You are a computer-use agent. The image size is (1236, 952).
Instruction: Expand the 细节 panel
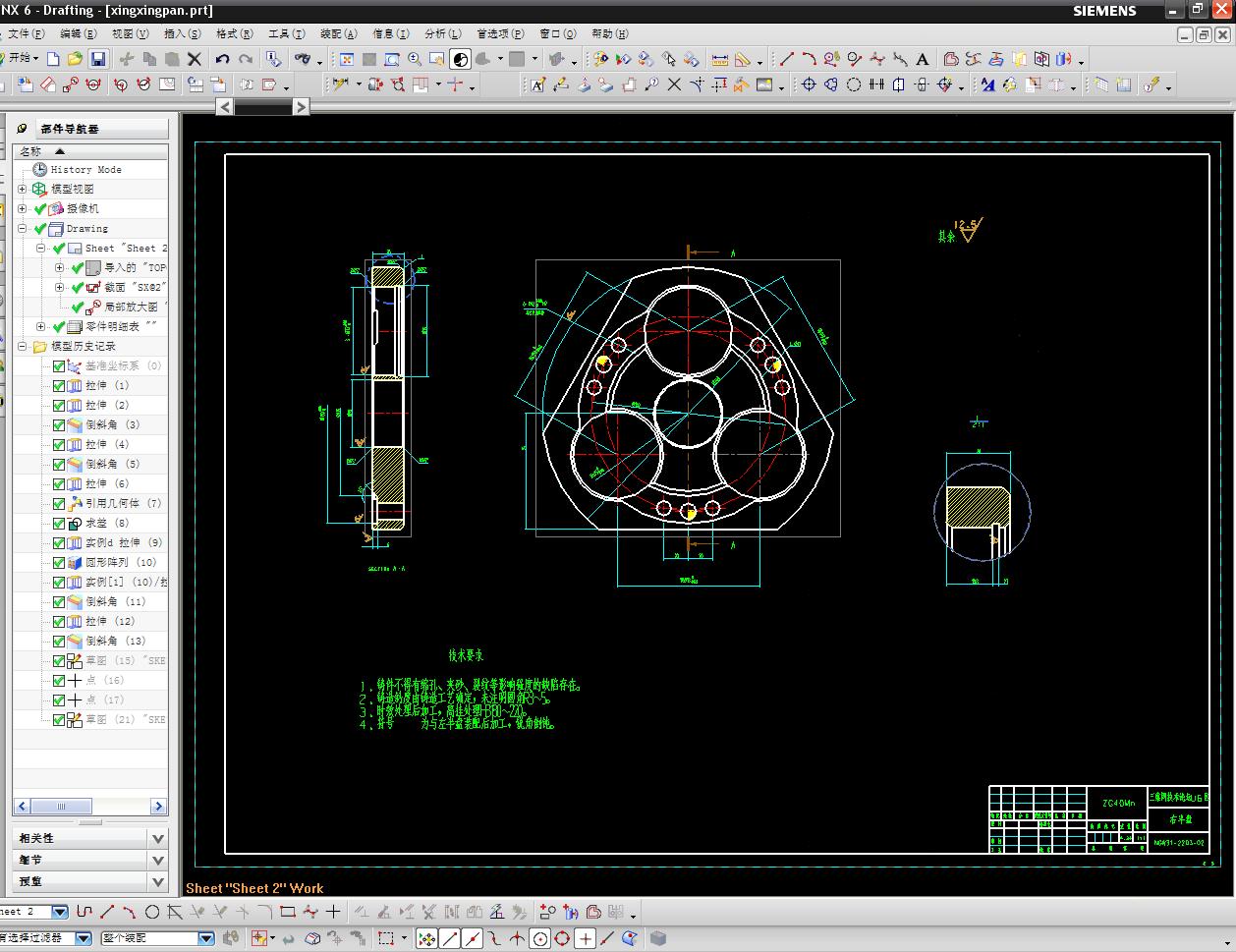(157, 860)
